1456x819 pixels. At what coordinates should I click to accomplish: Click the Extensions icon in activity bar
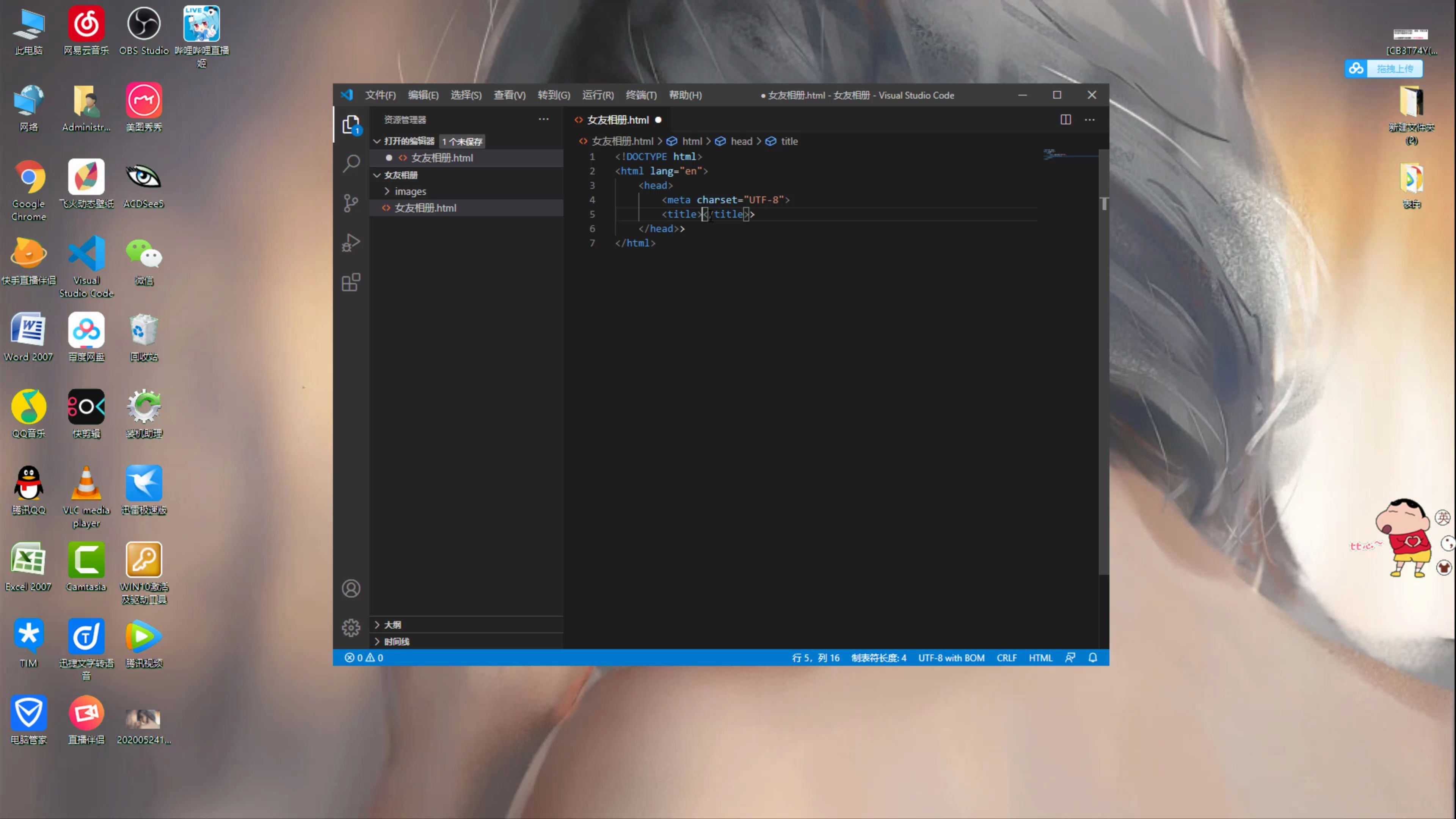click(351, 283)
